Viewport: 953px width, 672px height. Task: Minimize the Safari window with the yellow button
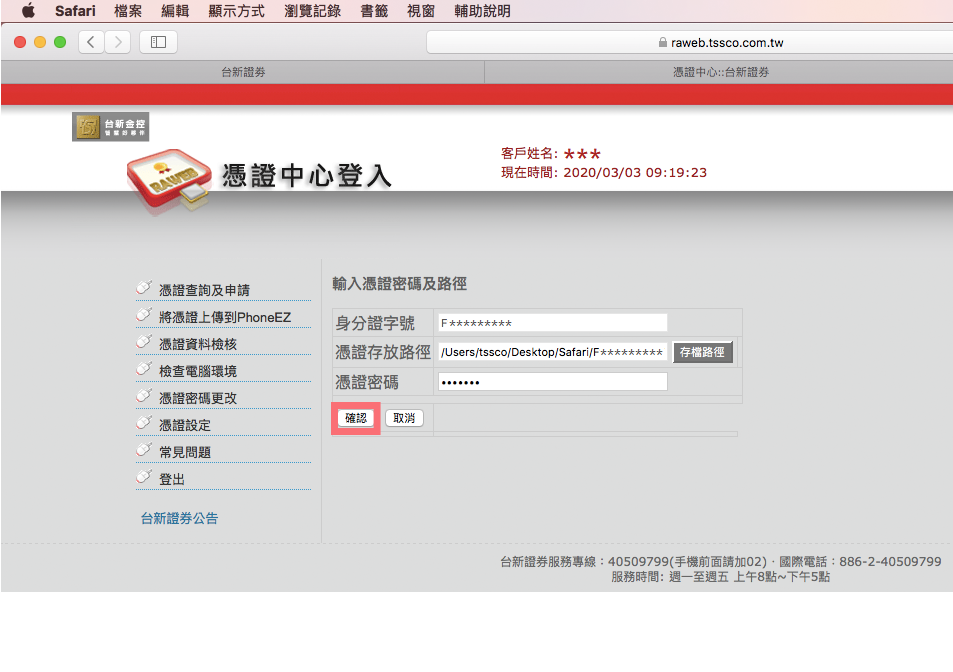tap(40, 42)
